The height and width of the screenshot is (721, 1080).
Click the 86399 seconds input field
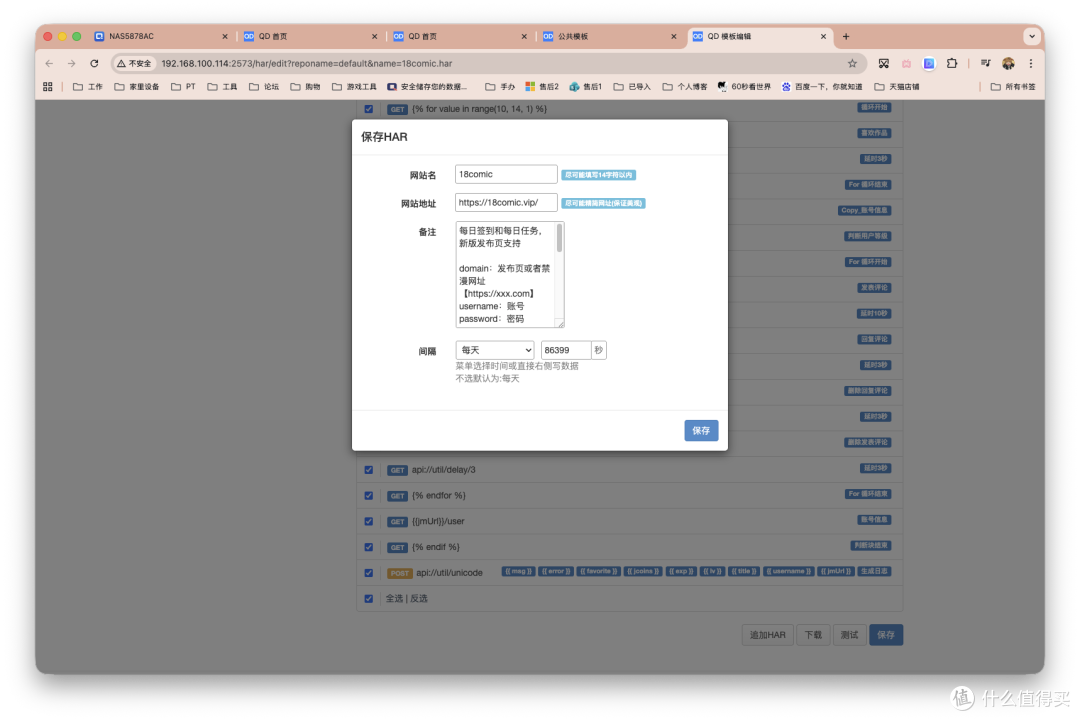565,351
